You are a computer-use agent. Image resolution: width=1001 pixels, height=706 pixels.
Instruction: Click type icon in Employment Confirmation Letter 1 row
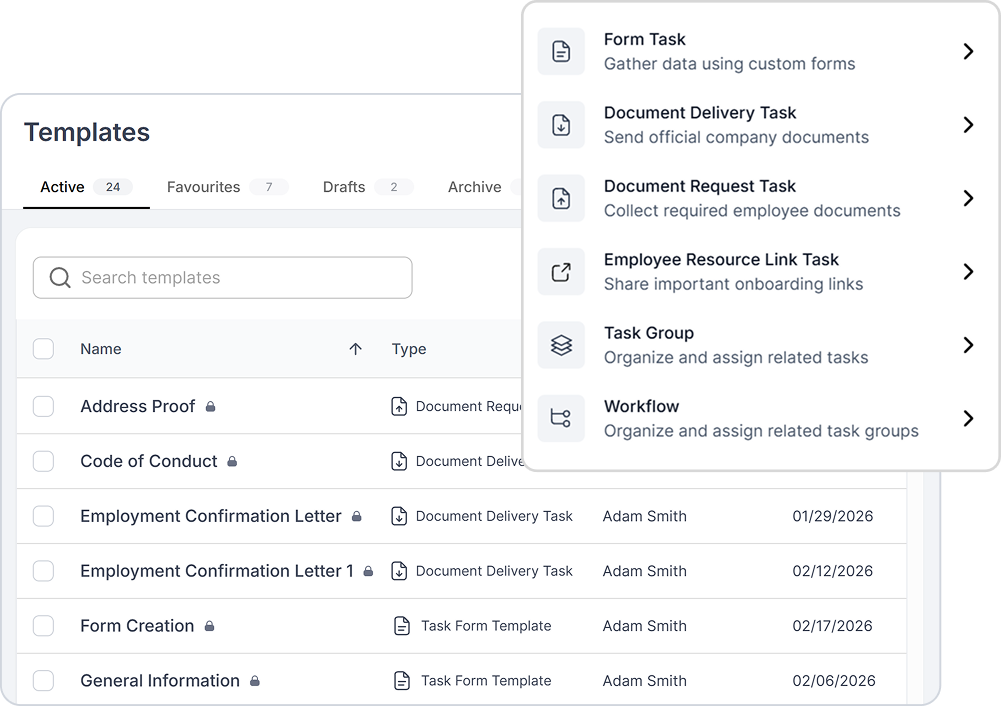(x=399, y=571)
